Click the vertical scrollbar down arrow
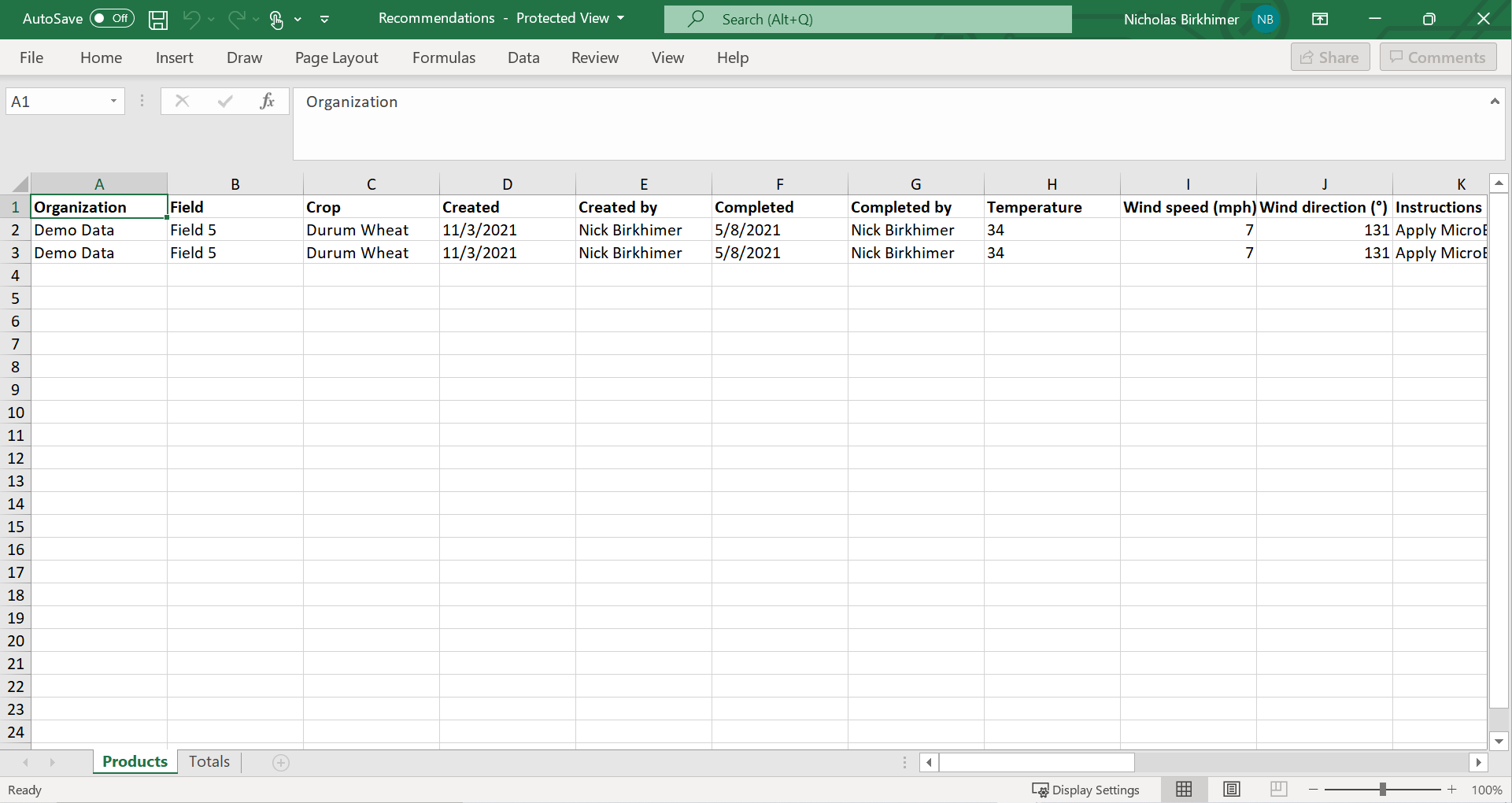 tap(1499, 741)
